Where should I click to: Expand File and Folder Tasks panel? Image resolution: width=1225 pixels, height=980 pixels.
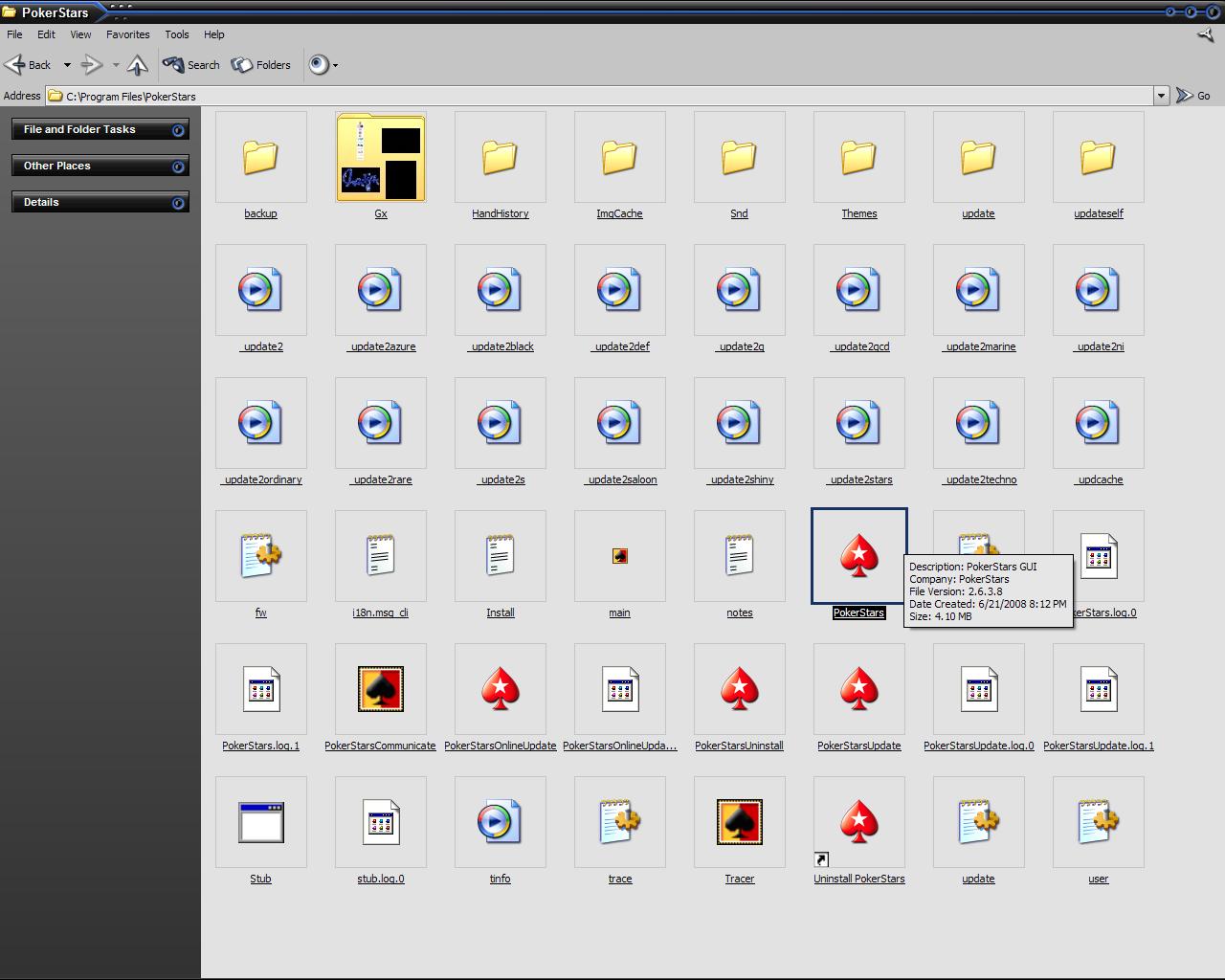(x=100, y=130)
